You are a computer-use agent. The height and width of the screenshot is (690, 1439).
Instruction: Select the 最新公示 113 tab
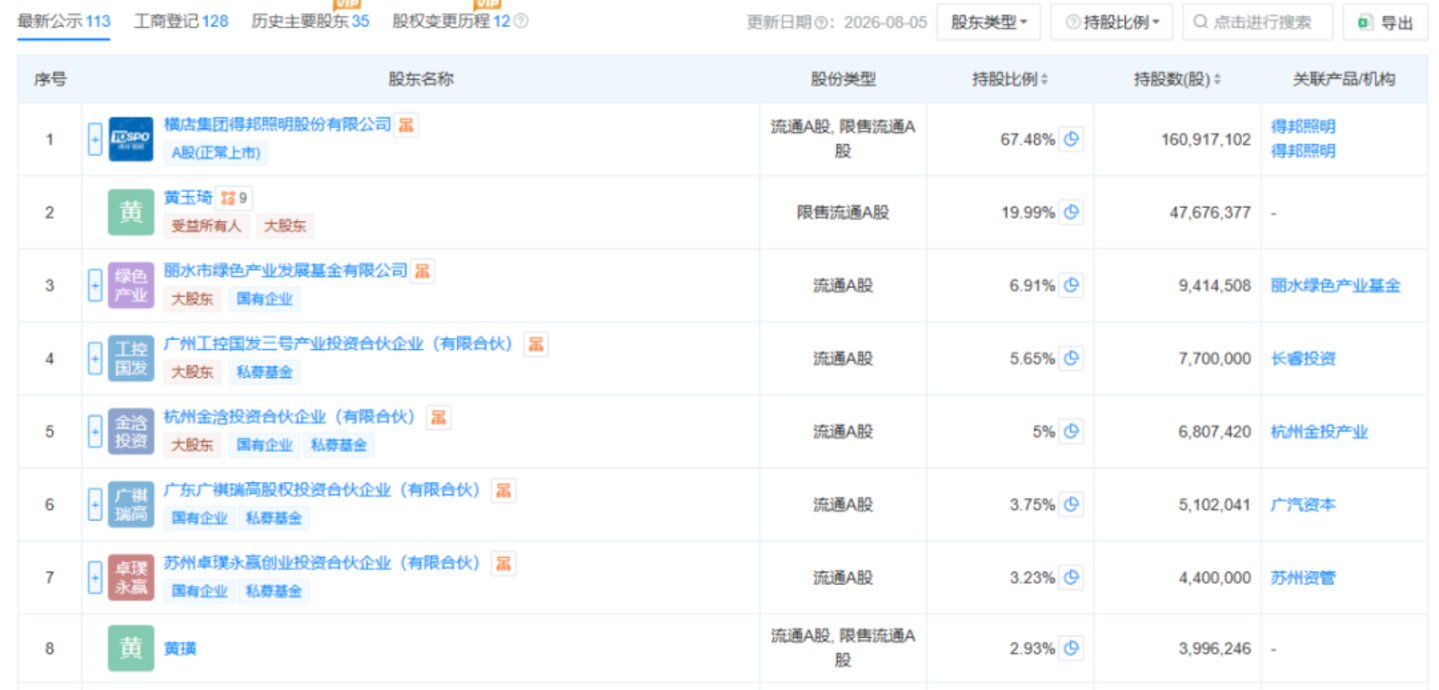point(64,21)
